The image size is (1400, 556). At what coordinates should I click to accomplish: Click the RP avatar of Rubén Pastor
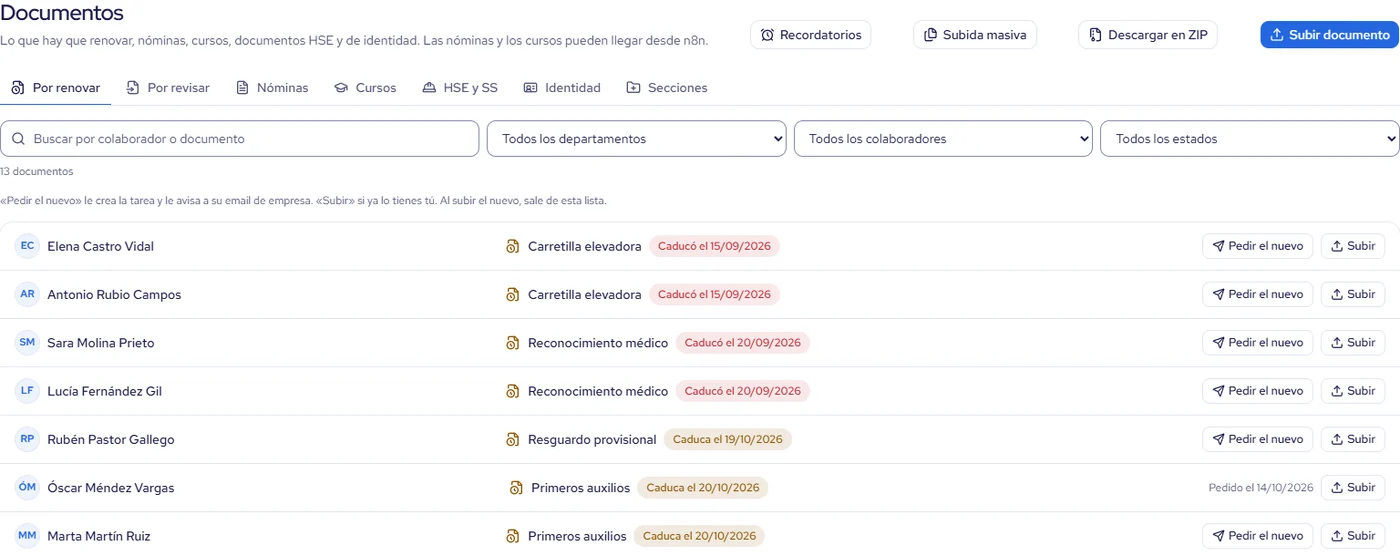(27, 439)
